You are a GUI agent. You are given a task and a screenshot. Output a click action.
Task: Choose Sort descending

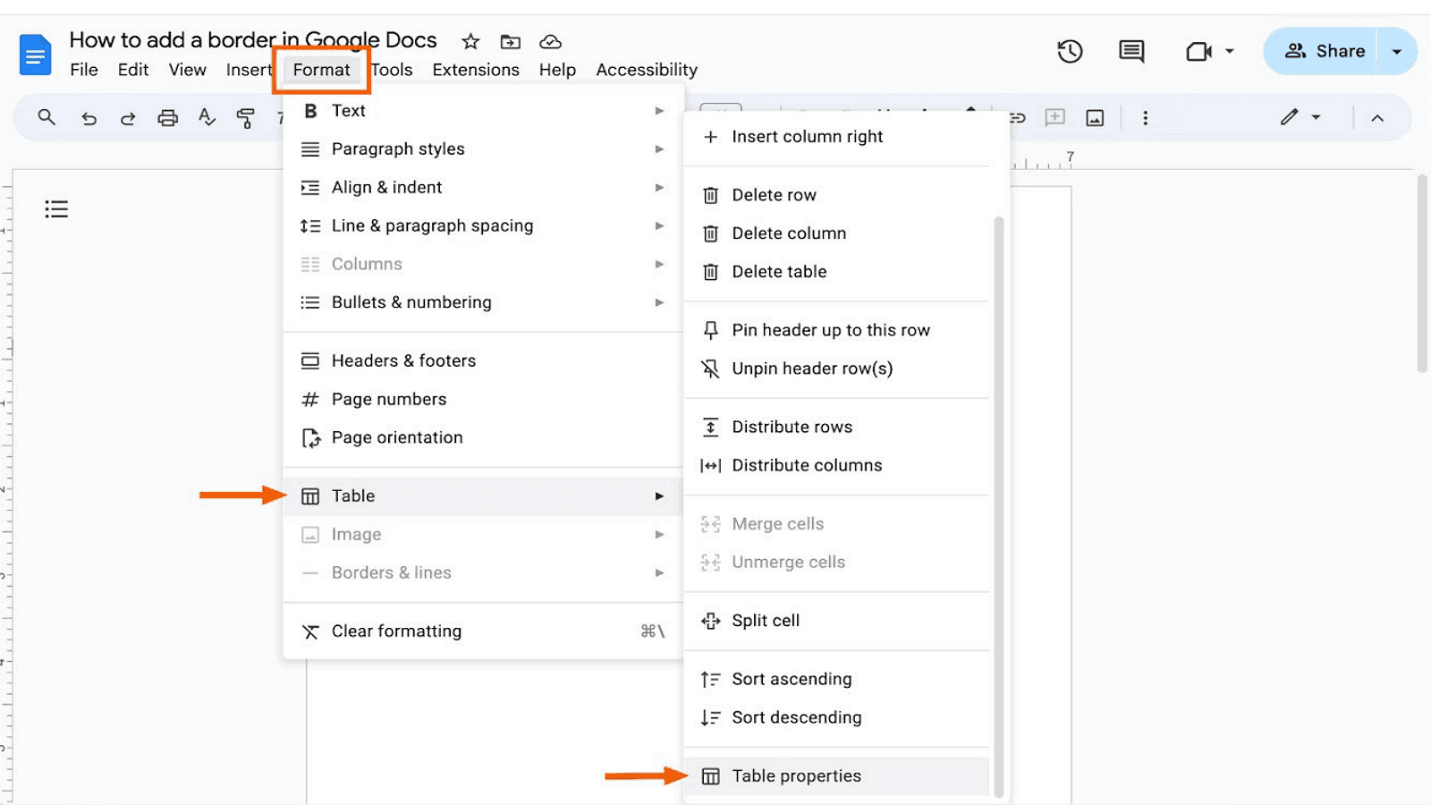[837, 717]
